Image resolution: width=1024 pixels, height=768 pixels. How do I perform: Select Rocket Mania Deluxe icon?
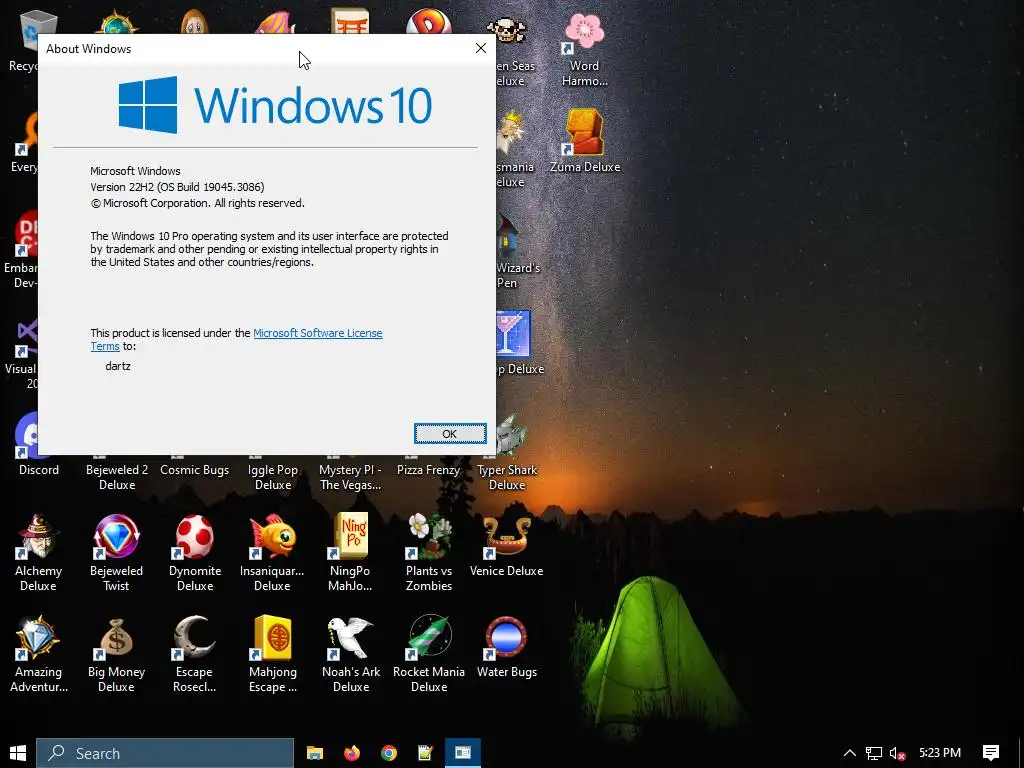pos(429,653)
